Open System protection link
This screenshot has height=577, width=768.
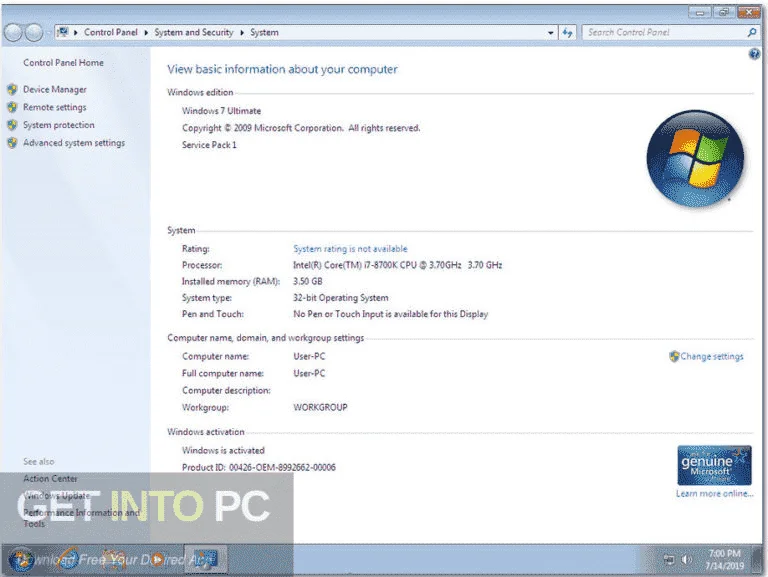59,125
